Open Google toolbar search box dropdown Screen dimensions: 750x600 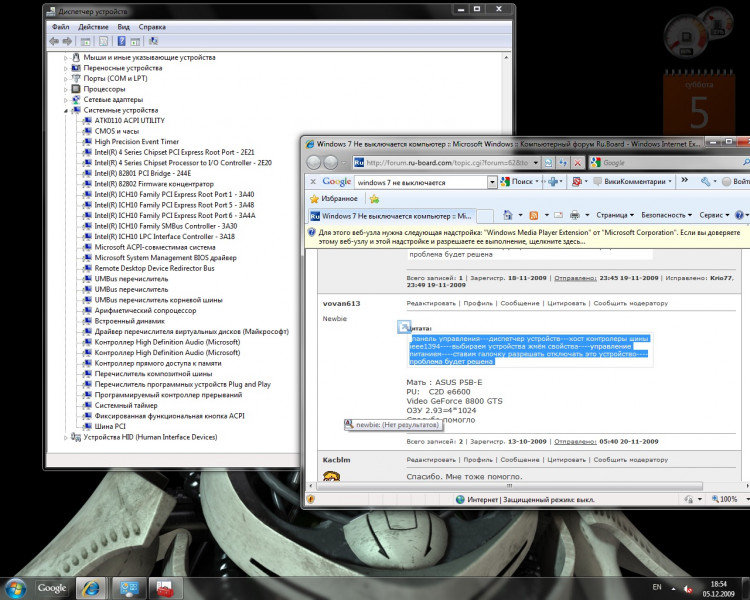[x=492, y=182]
